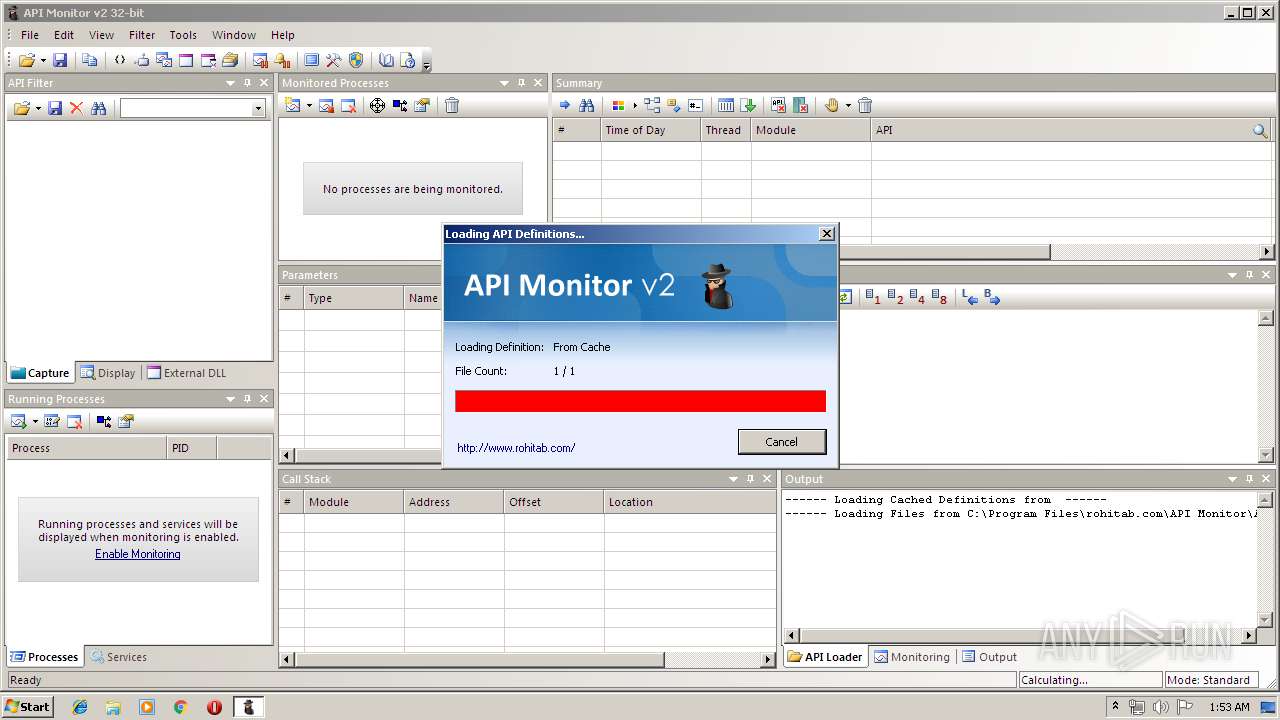The width and height of the screenshot is (1280, 720).
Task: Find an API using API Filter binoculars
Action: point(98,108)
